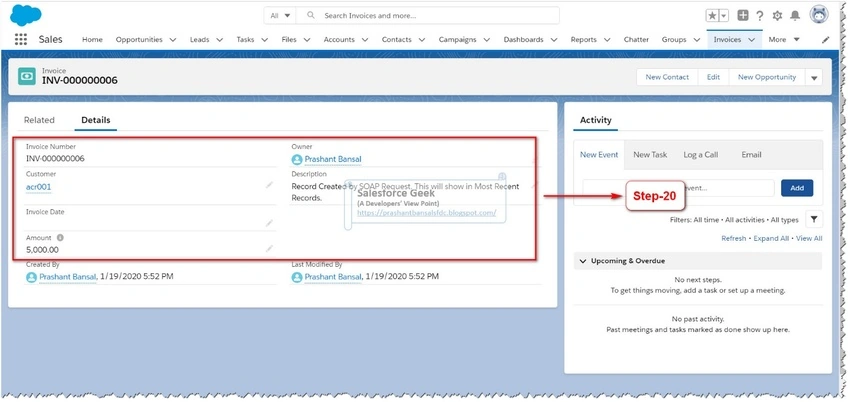
Task: Expand the Dashboards nav dropdown
Action: (x=554, y=40)
